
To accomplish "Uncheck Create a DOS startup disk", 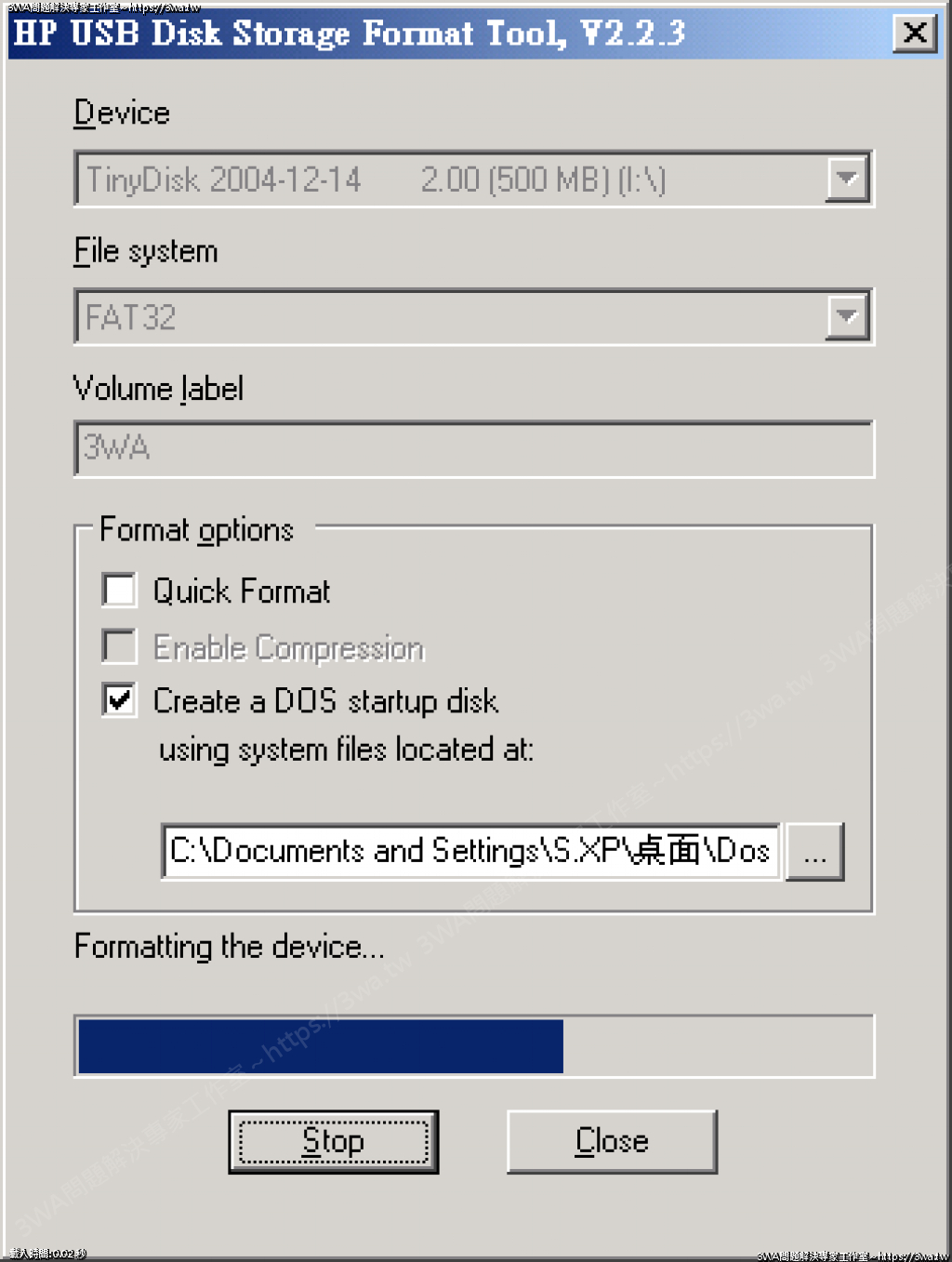I will 120,700.
